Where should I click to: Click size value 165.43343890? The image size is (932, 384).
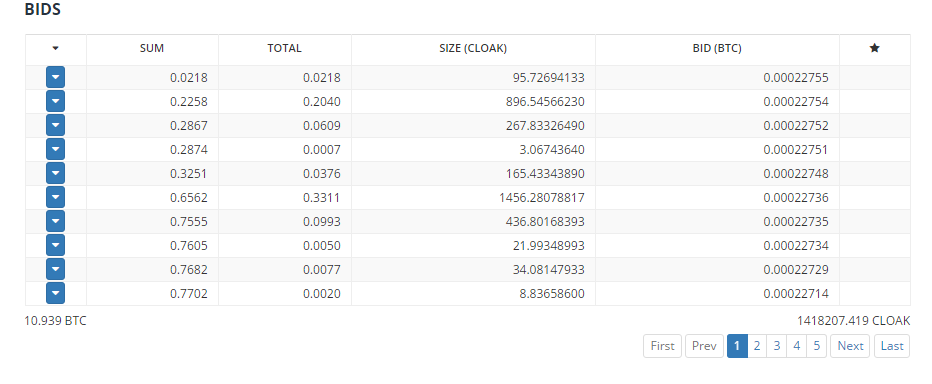[x=546, y=174]
